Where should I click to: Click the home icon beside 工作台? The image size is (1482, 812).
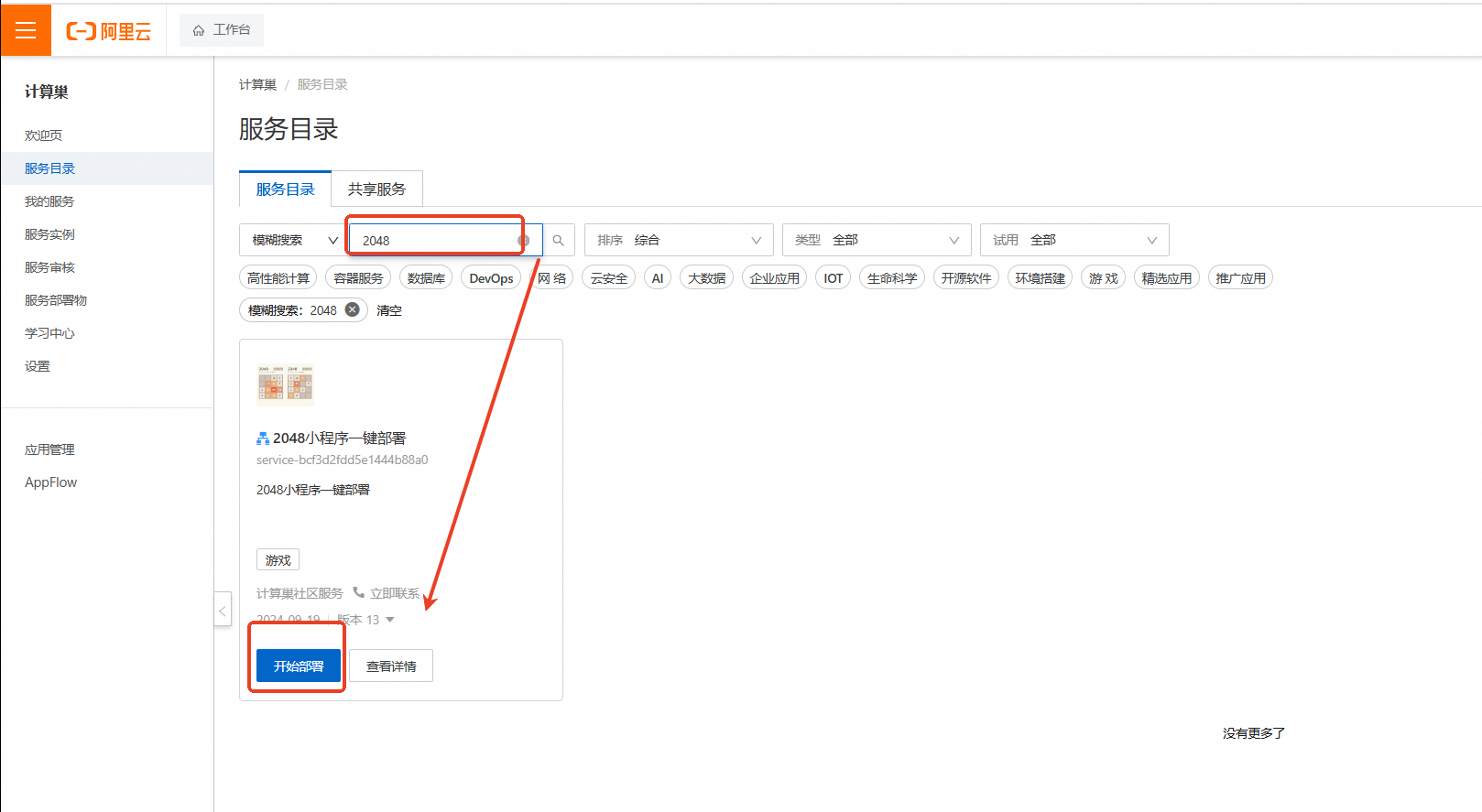click(199, 30)
